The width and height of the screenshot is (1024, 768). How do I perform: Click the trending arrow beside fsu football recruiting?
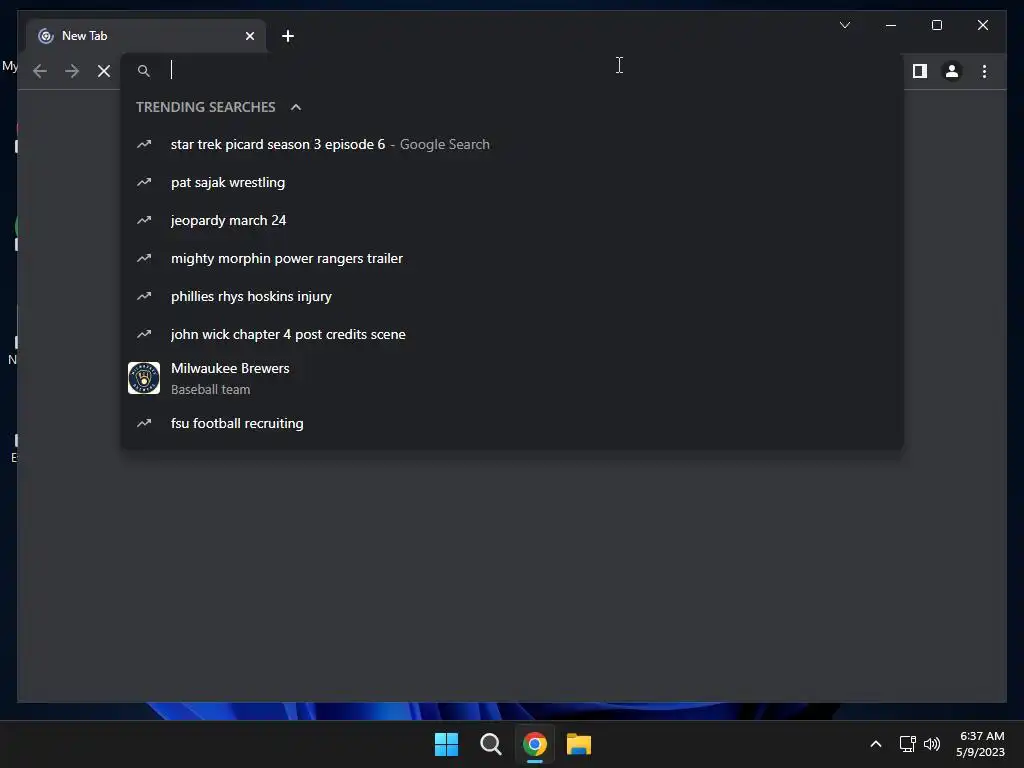pyautogui.click(x=144, y=423)
